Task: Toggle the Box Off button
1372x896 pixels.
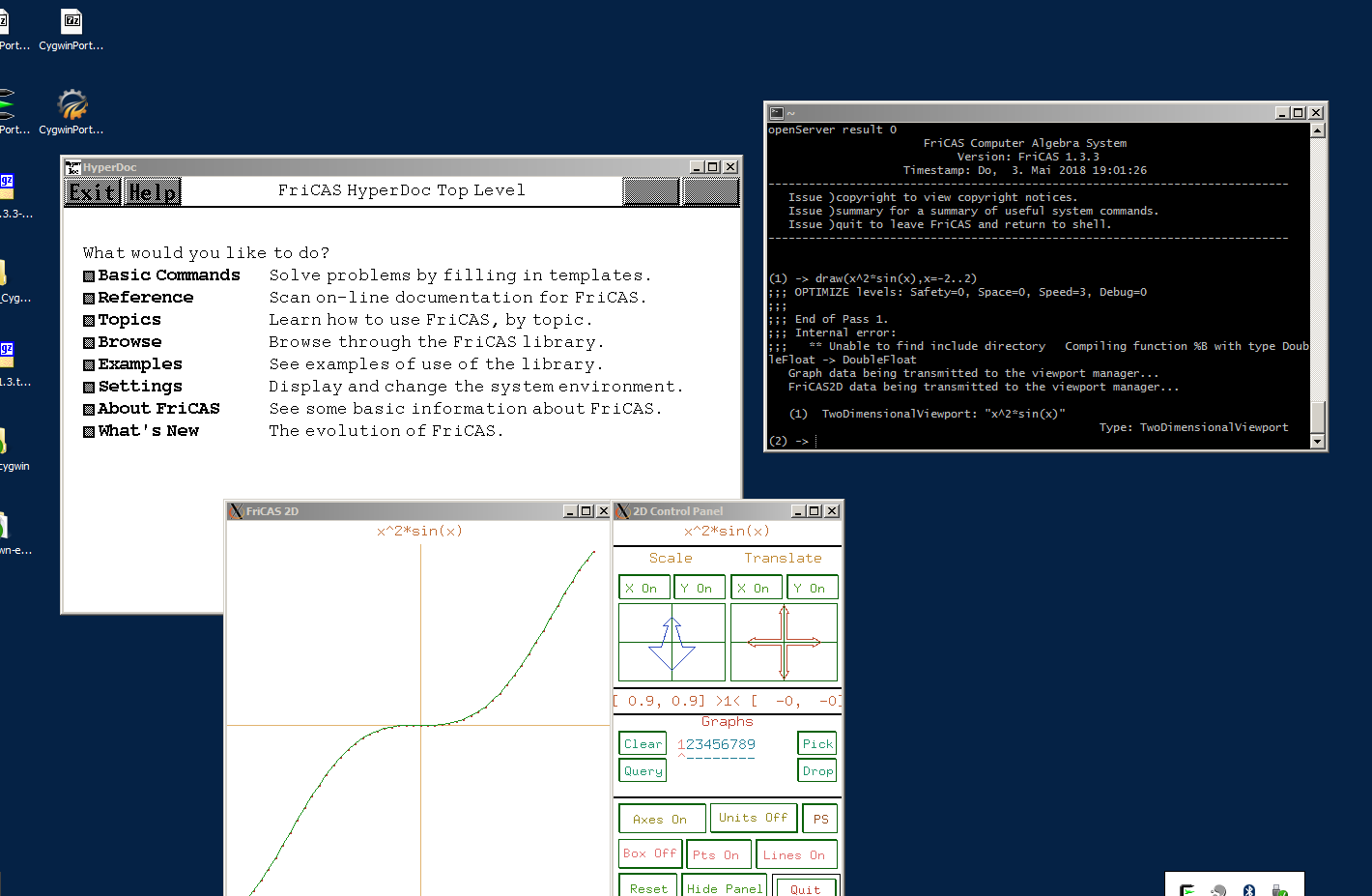Action: coord(650,854)
